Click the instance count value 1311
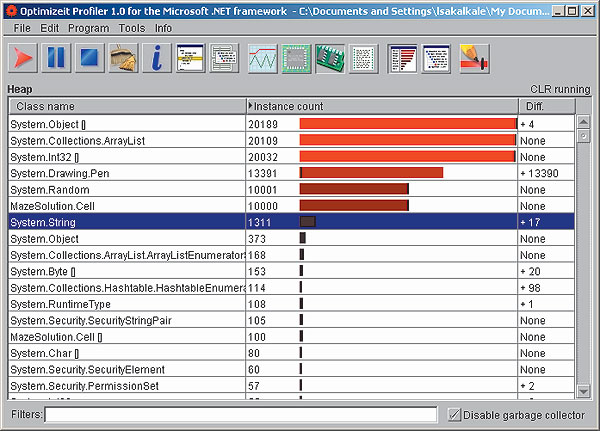 coord(259,222)
